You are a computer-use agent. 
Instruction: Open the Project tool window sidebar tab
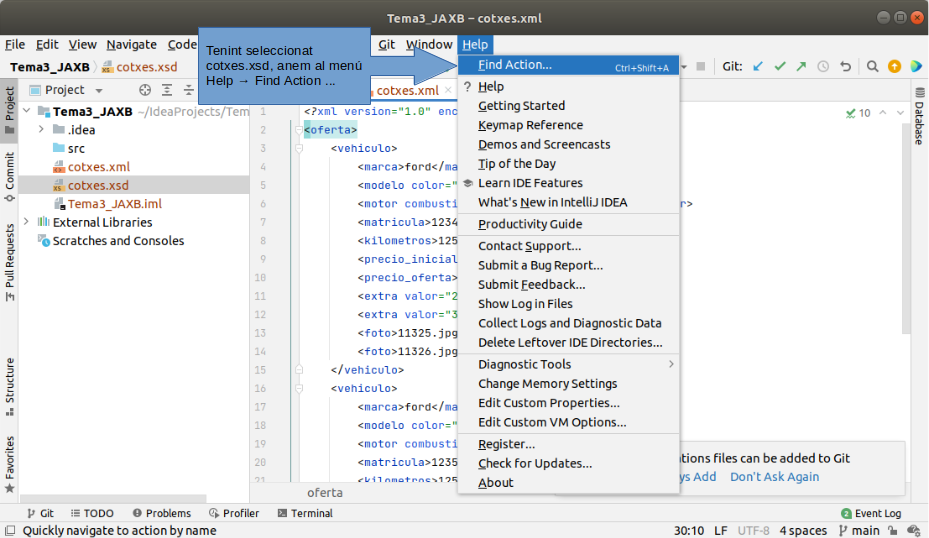point(9,110)
